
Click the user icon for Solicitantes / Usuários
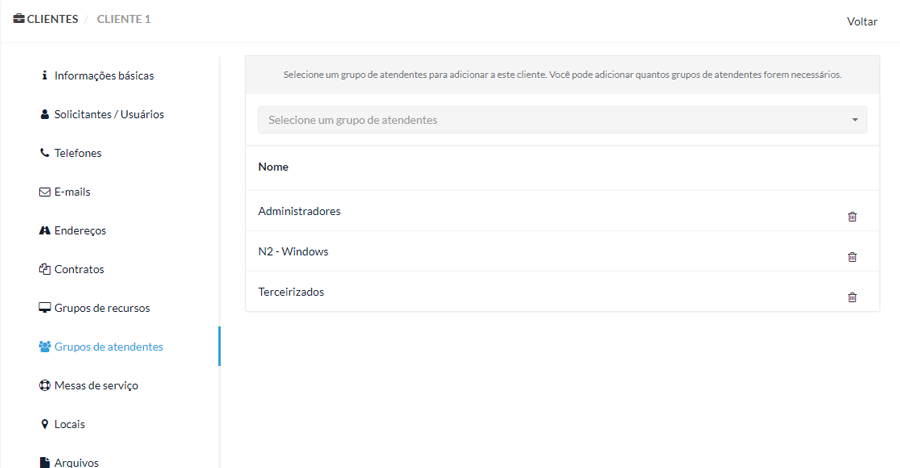[x=44, y=114]
